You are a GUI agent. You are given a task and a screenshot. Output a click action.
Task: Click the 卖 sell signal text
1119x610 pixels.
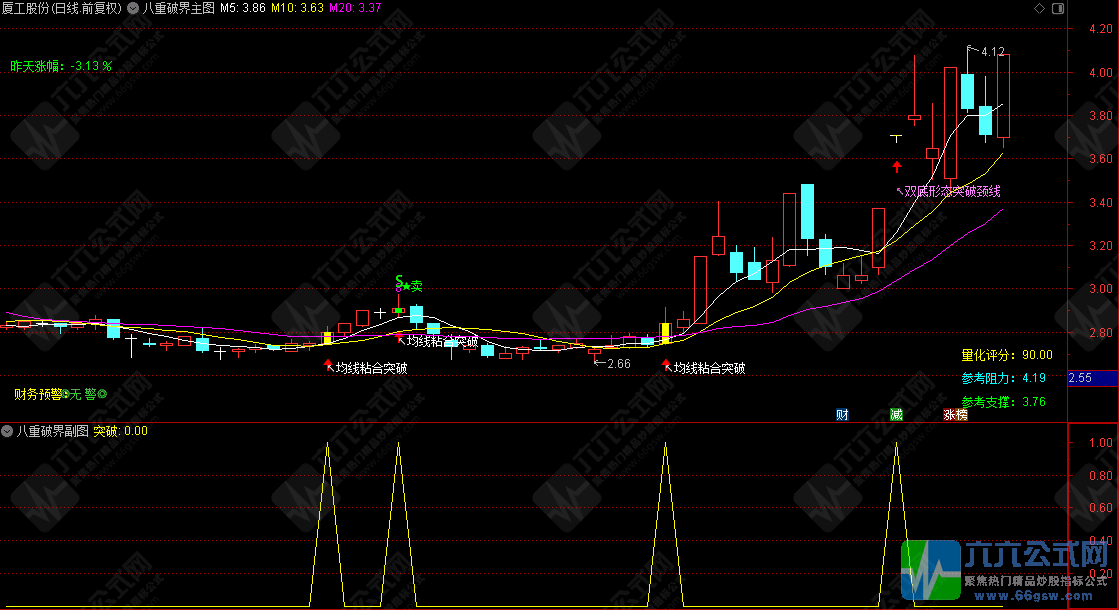tap(417, 286)
